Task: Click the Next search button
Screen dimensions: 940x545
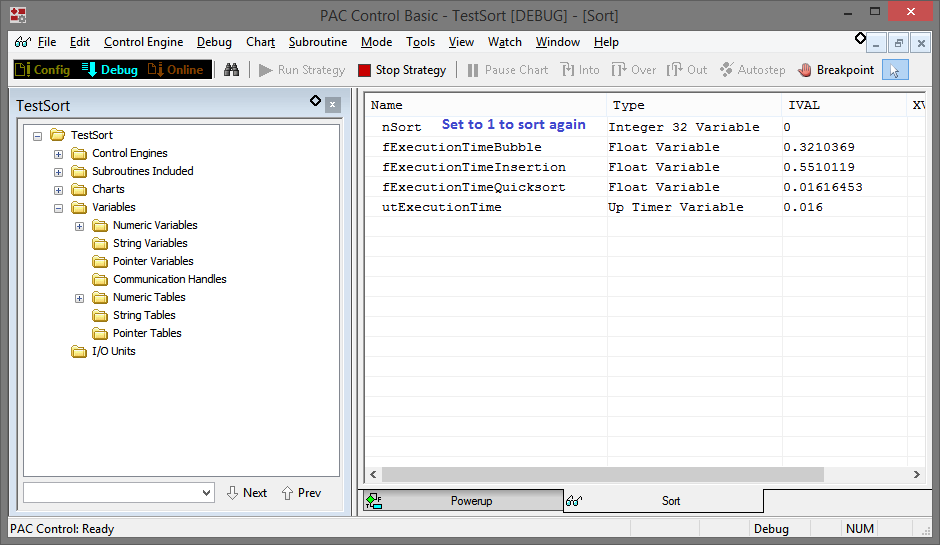Action: (x=247, y=493)
